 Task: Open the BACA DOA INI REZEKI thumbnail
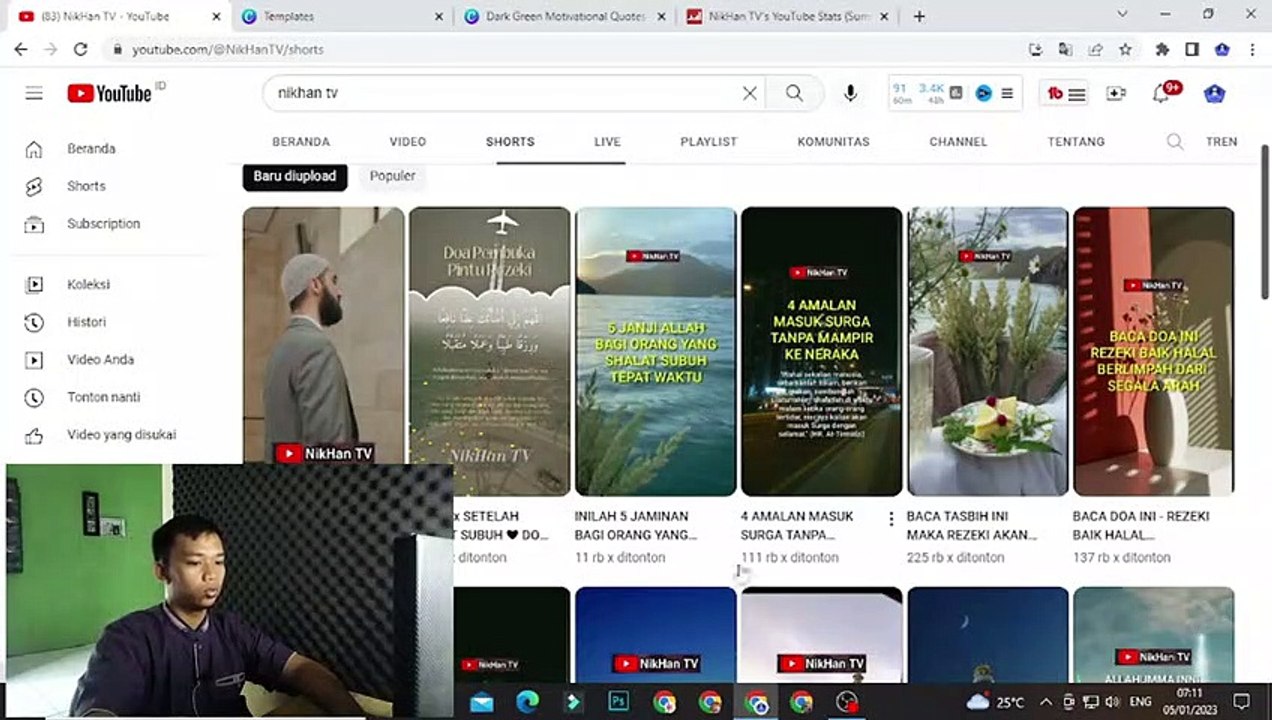[x=1154, y=351]
